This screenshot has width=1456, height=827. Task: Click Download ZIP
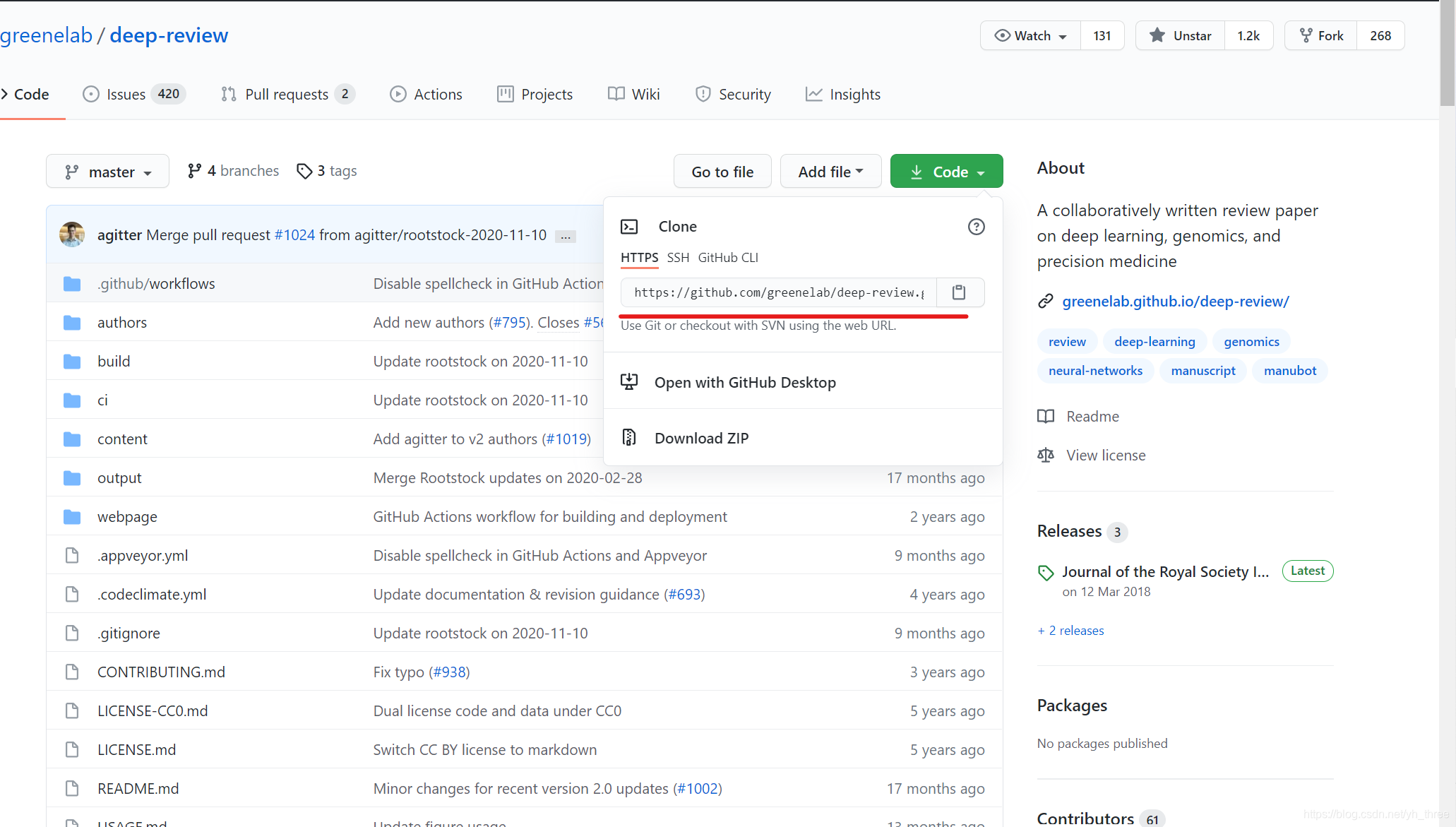pos(701,438)
